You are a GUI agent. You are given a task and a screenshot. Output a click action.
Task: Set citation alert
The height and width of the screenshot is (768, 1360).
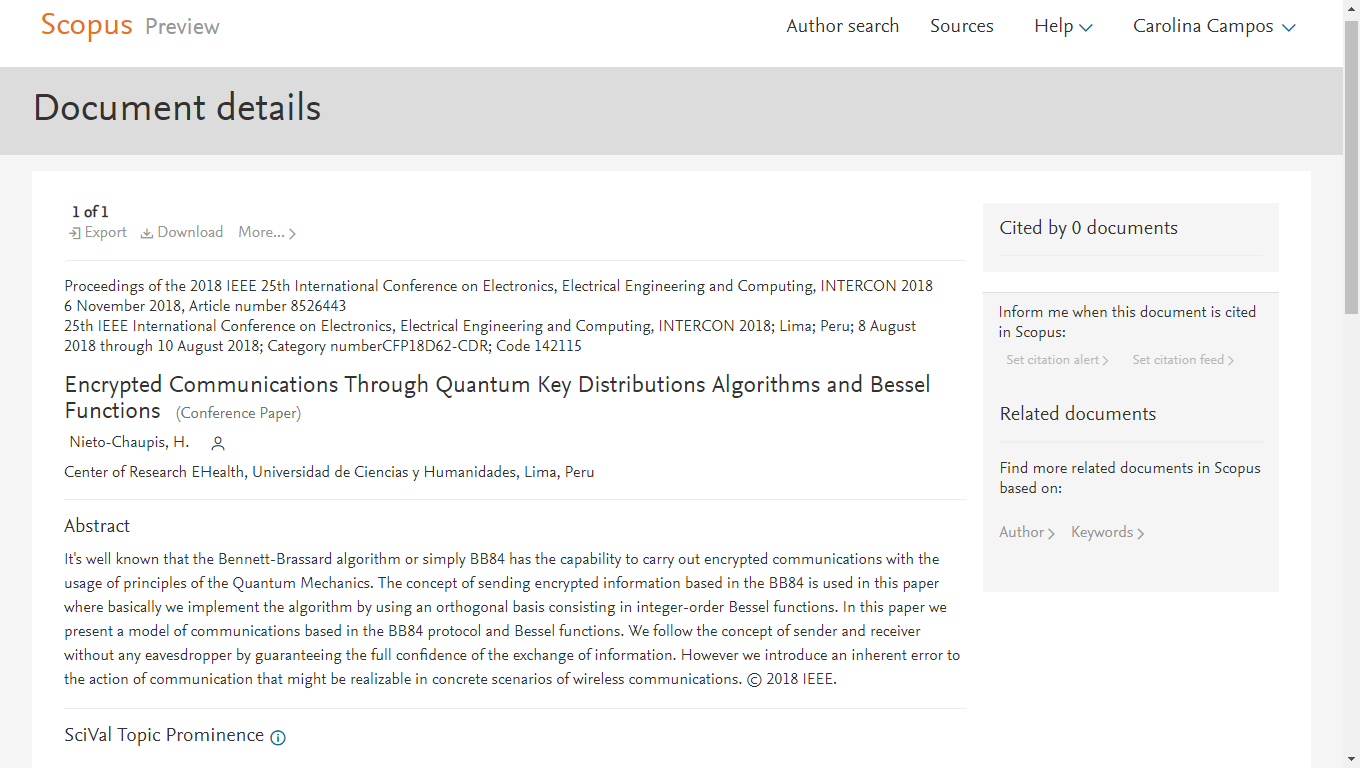[x=1057, y=360]
